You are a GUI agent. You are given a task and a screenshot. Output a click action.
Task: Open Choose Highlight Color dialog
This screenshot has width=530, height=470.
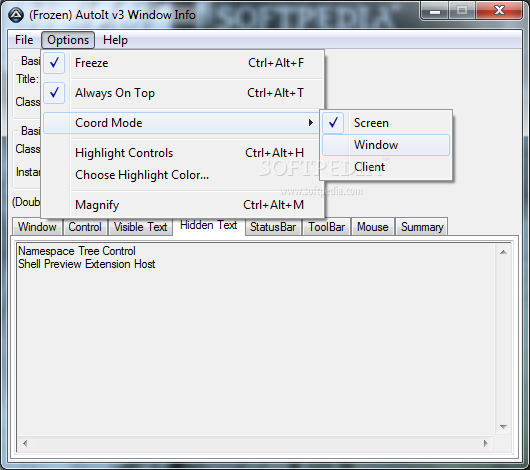[183, 175]
